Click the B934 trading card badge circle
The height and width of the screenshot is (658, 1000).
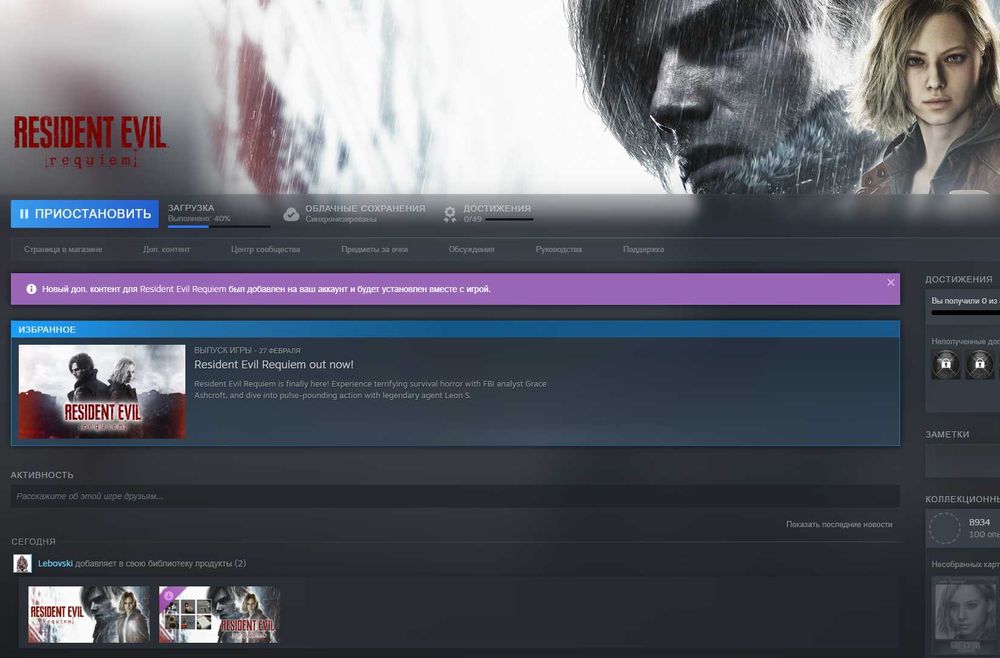[x=945, y=528]
